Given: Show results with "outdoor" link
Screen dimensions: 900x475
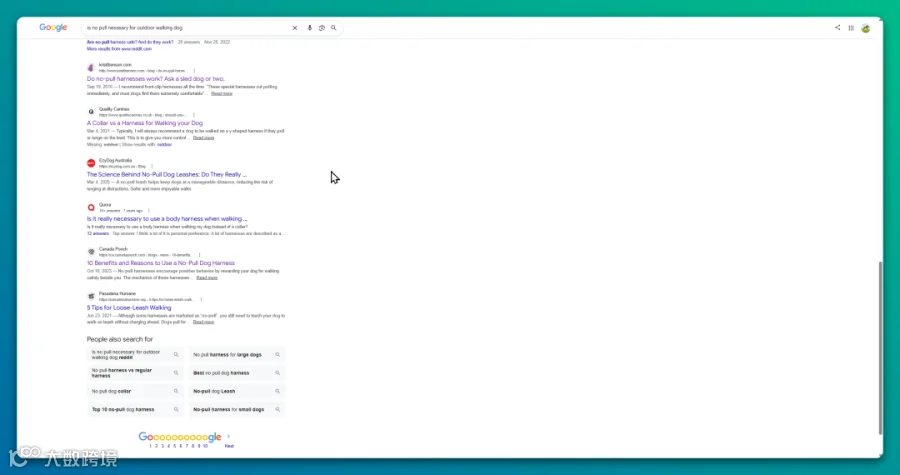Looking at the screenshot, I should pyautogui.click(x=164, y=145).
